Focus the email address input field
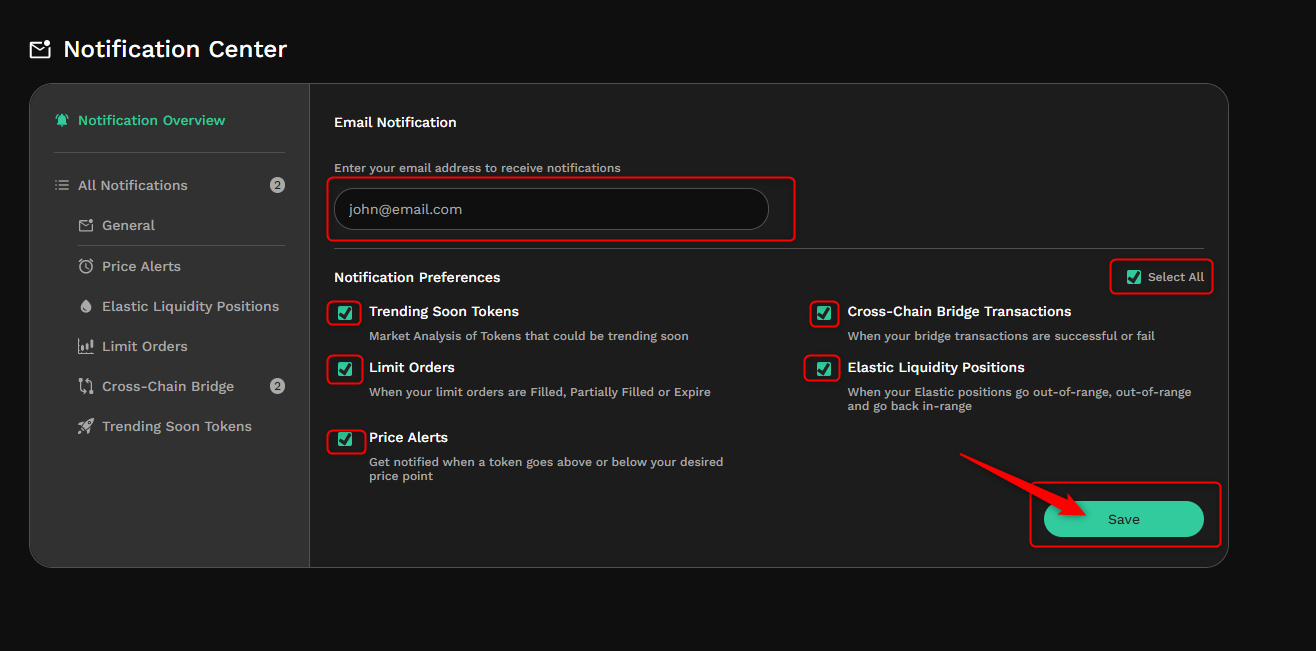 click(551, 209)
